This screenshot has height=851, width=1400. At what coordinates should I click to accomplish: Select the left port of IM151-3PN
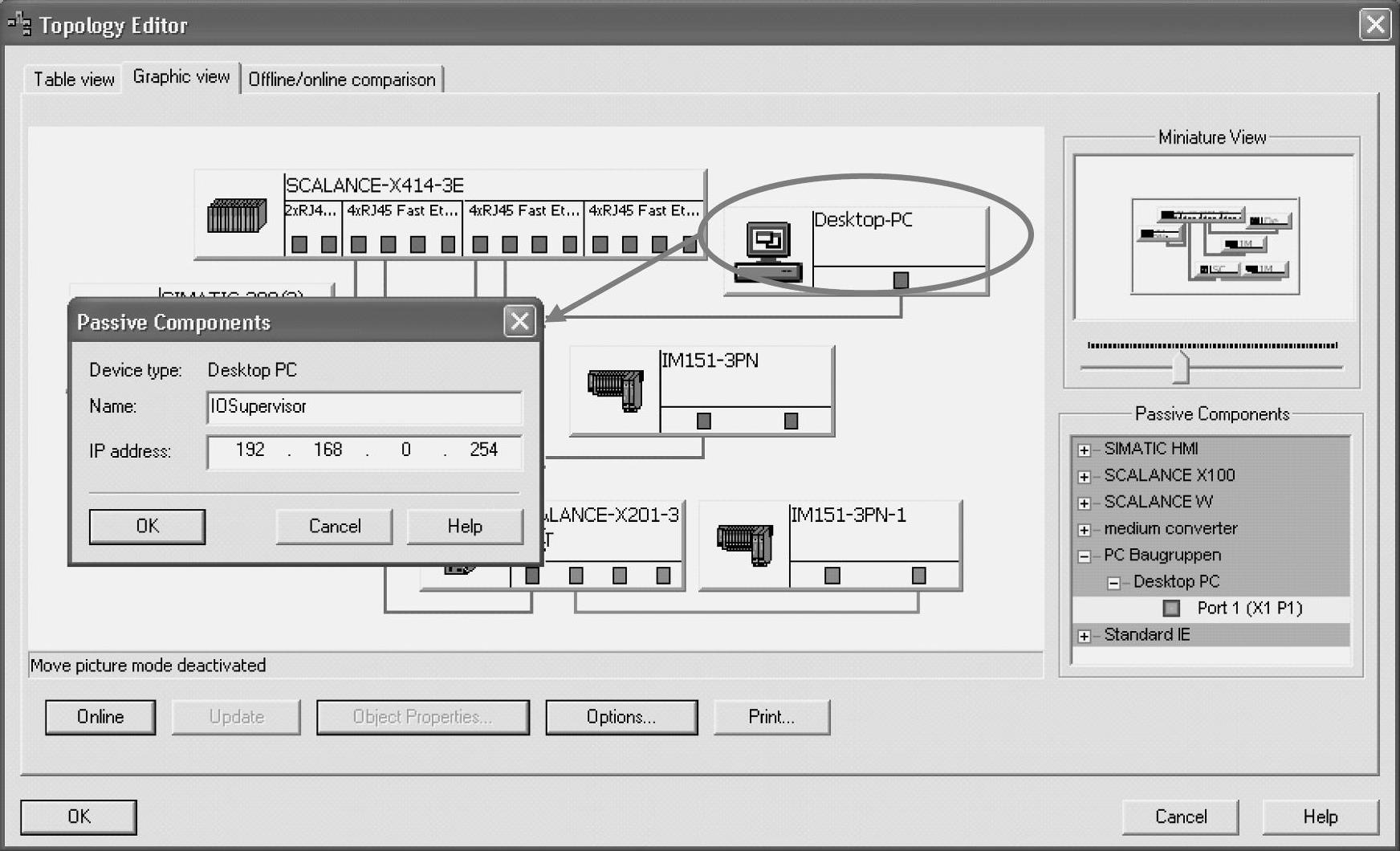704,421
